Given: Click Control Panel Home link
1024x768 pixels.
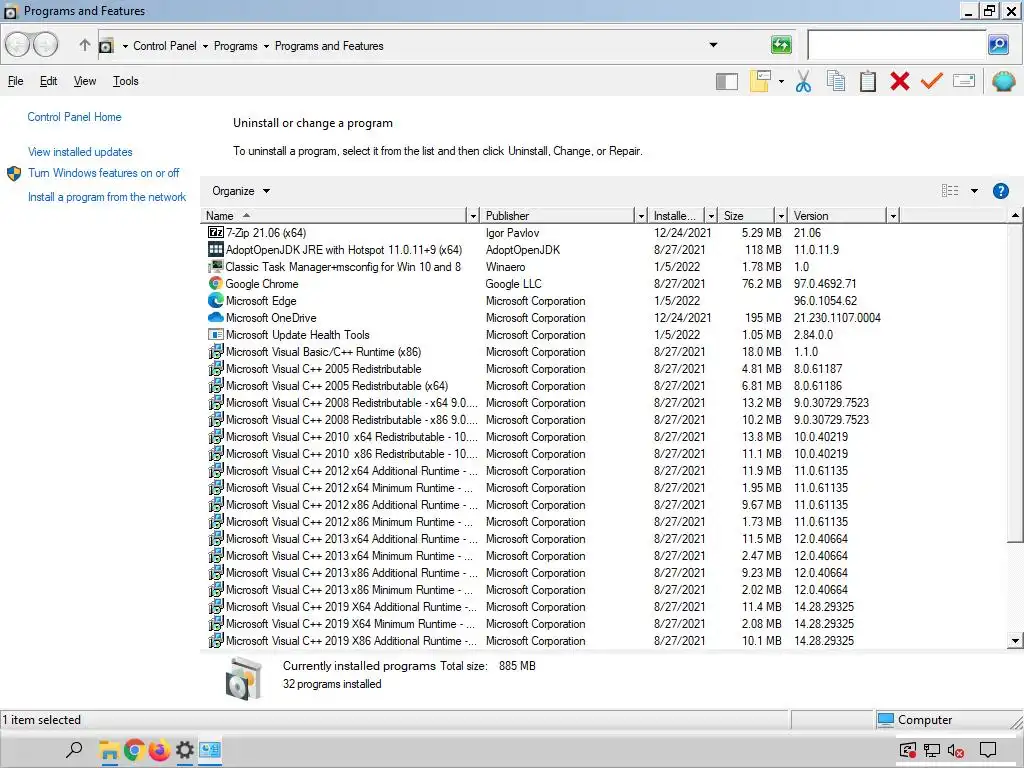Looking at the screenshot, I should pyautogui.click(x=74, y=117).
